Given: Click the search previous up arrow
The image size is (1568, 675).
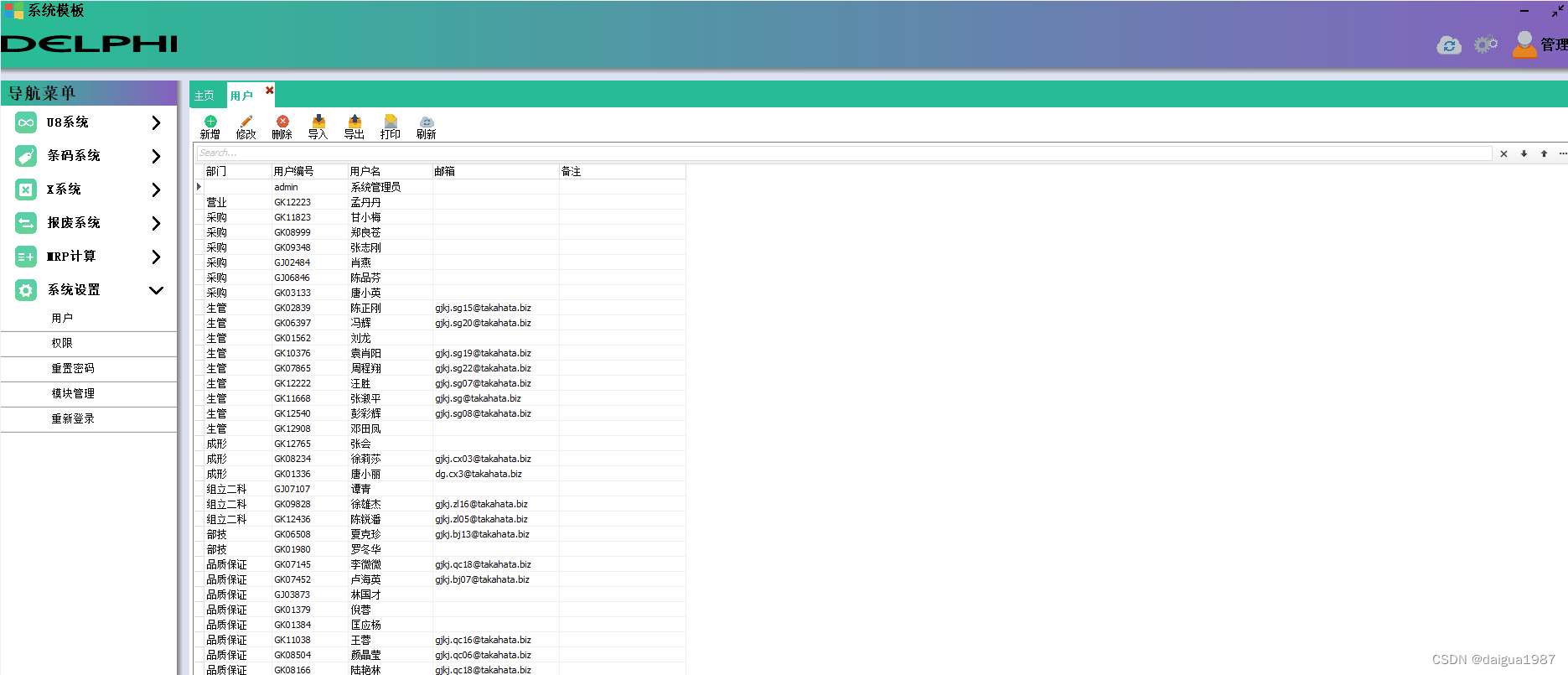Looking at the screenshot, I should tap(1544, 153).
